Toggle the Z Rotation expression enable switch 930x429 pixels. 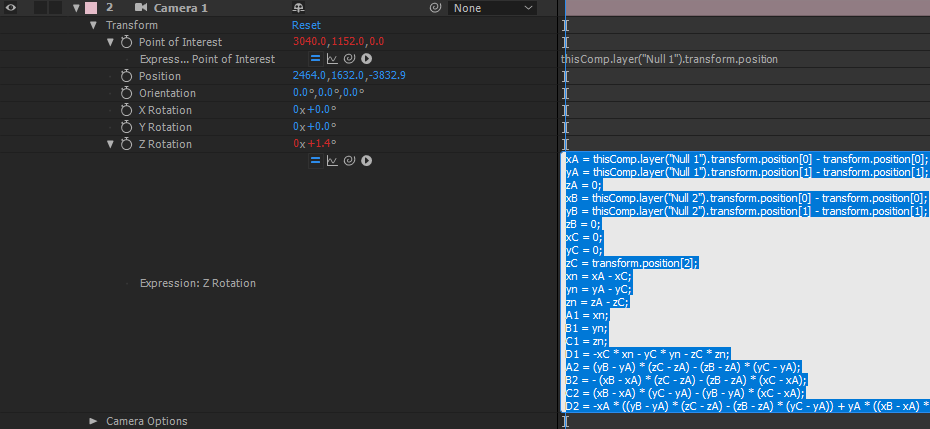[x=315, y=161]
